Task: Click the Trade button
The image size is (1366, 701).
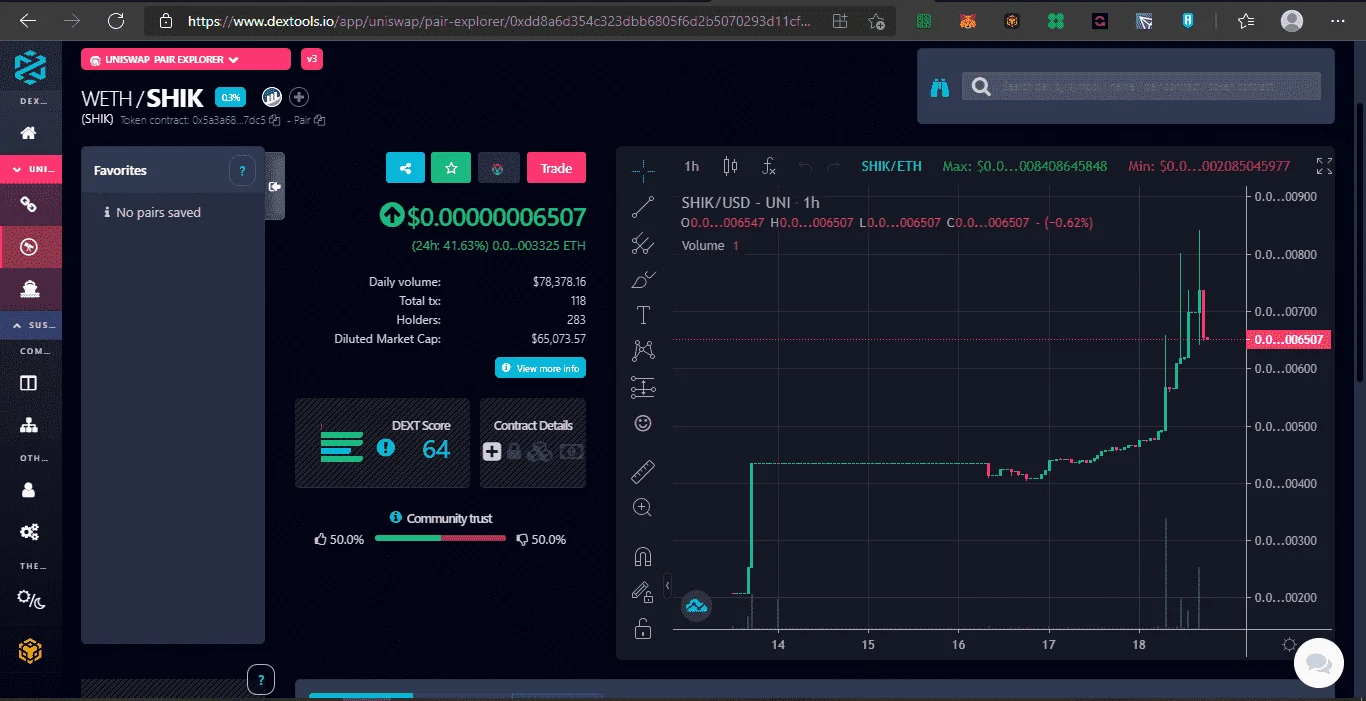Action: 556,168
